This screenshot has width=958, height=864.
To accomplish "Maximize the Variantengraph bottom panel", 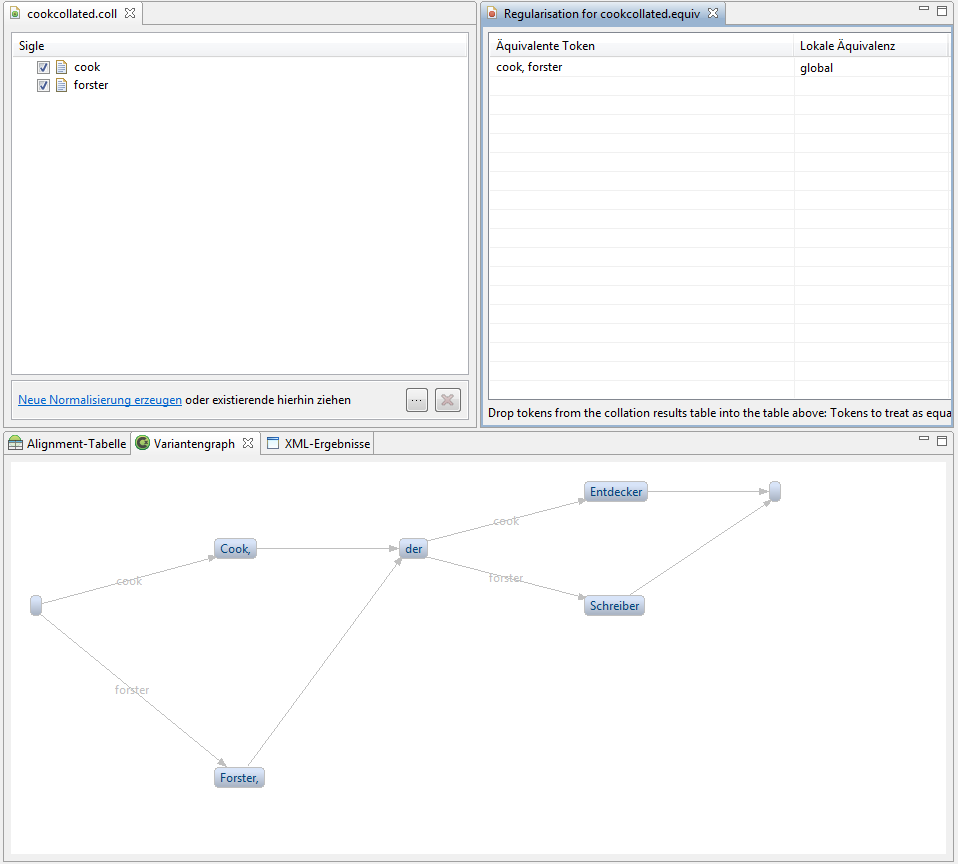I will tap(941, 440).
